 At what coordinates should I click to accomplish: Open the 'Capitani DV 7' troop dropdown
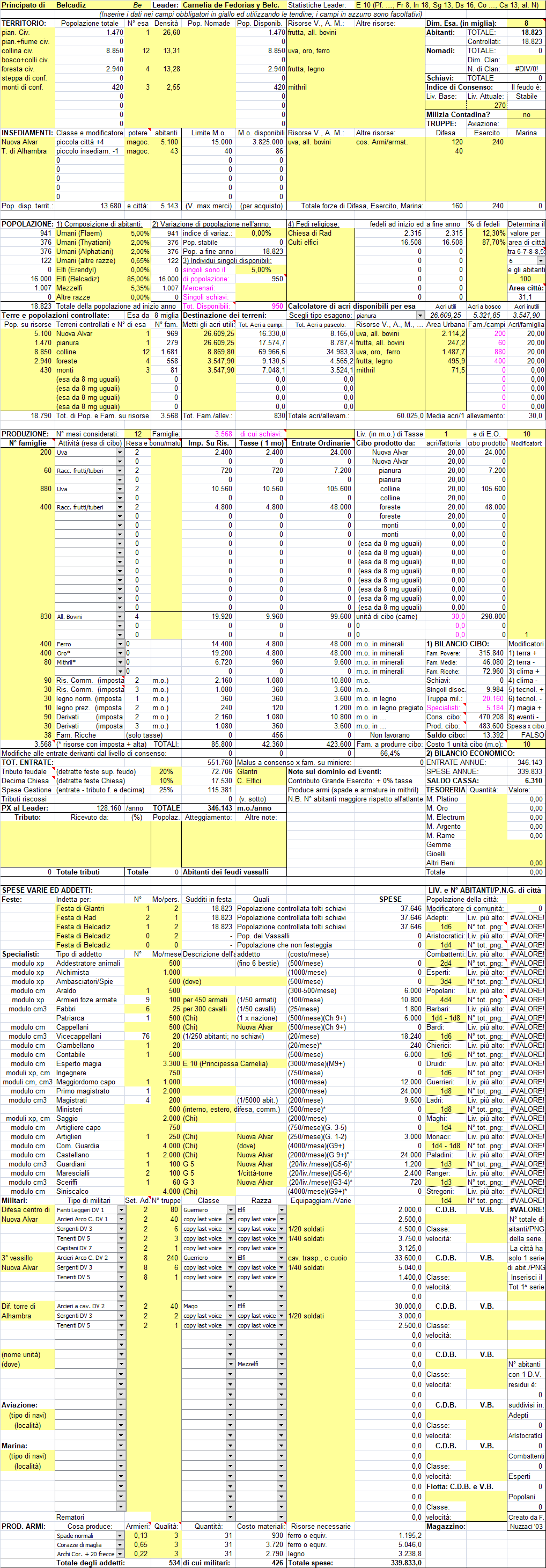122,1248
